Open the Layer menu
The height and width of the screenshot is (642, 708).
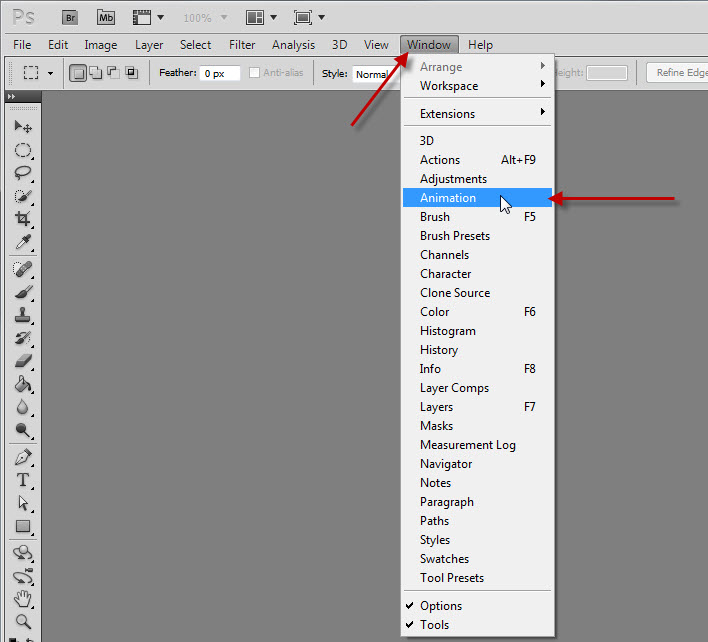(149, 45)
